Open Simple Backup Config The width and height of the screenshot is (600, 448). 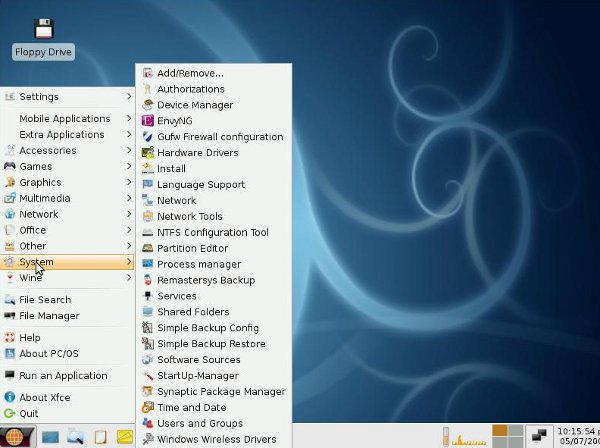tap(214, 328)
